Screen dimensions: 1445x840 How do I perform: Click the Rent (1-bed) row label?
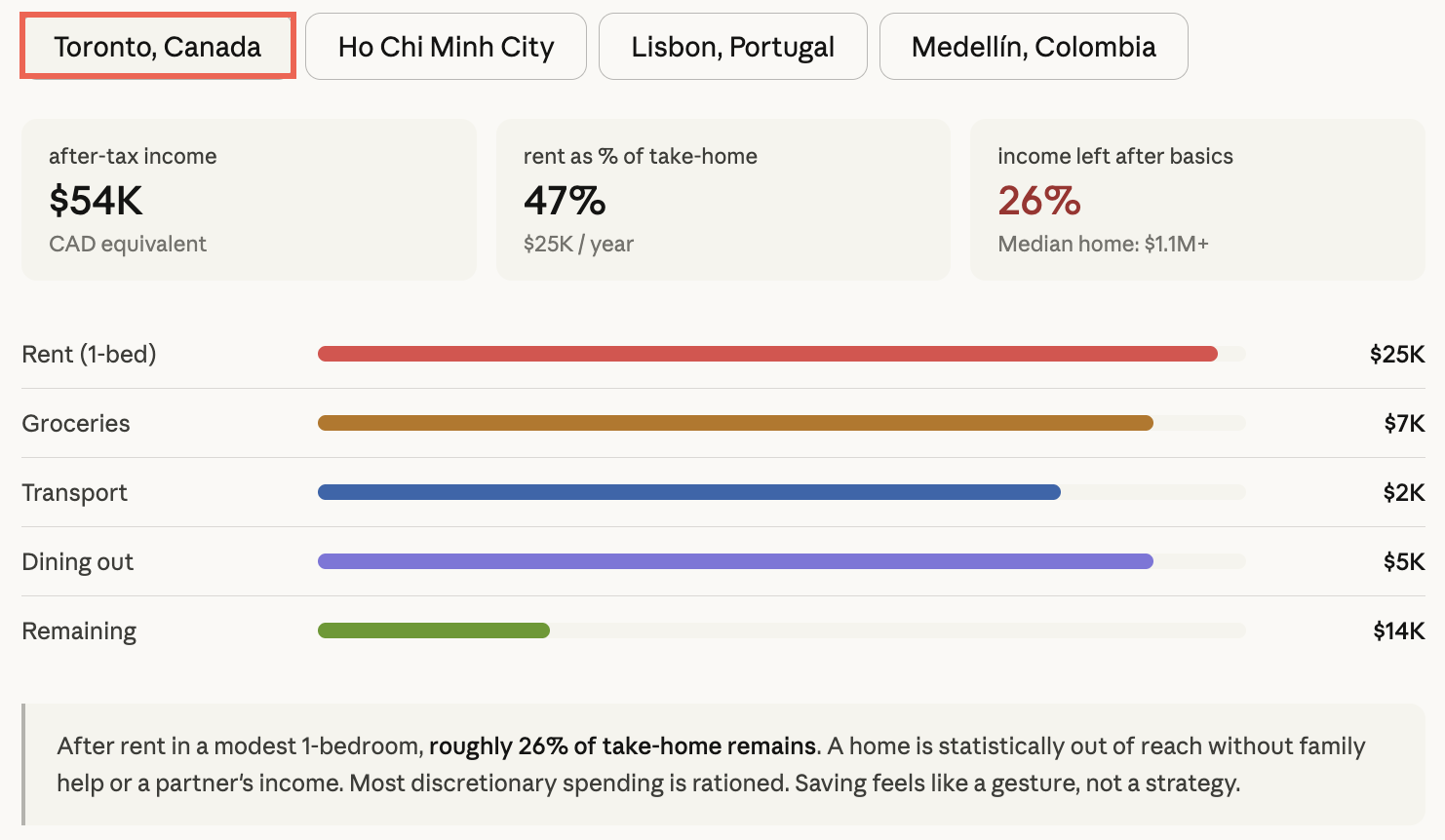89,354
